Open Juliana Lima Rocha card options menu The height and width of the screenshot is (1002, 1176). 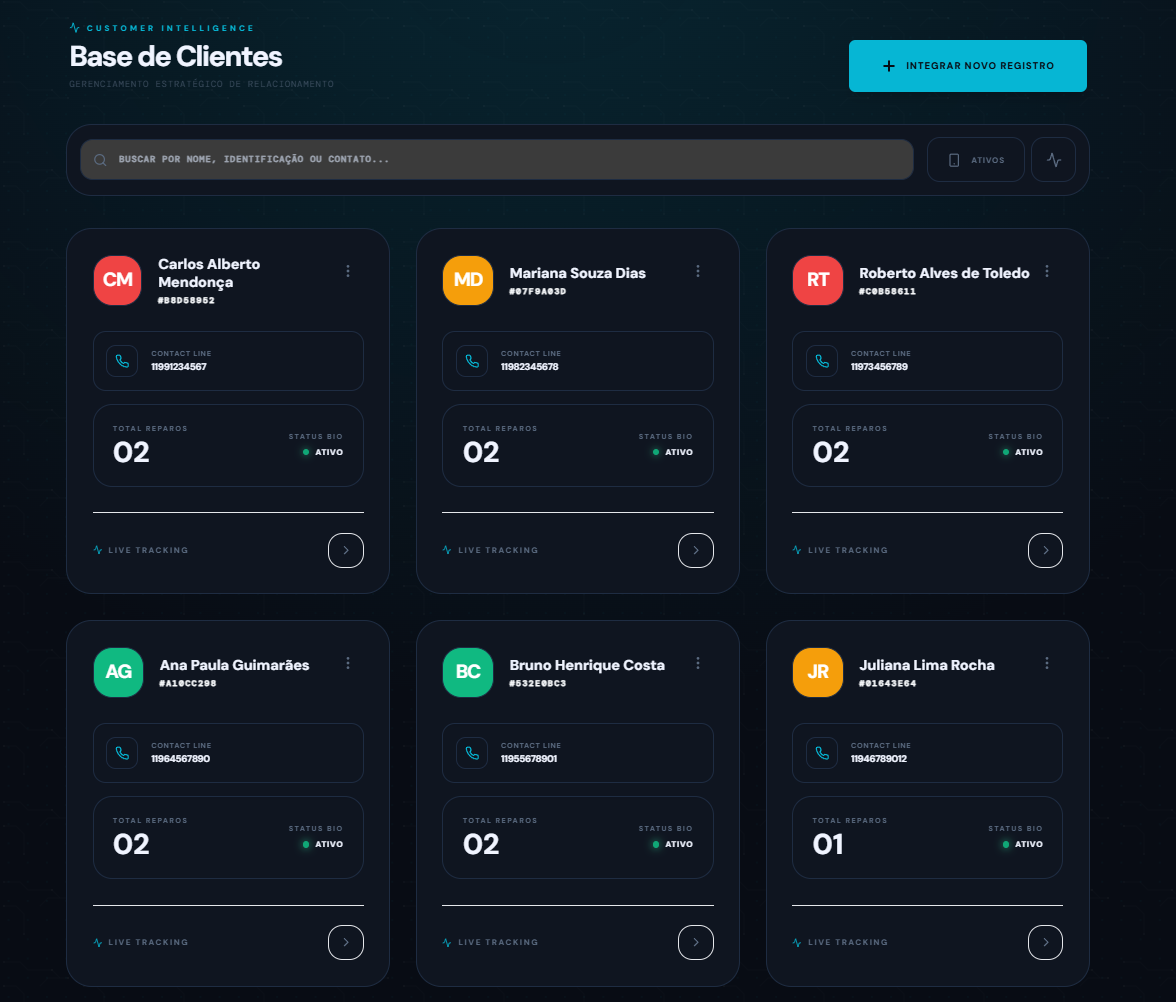pyautogui.click(x=1047, y=663)
